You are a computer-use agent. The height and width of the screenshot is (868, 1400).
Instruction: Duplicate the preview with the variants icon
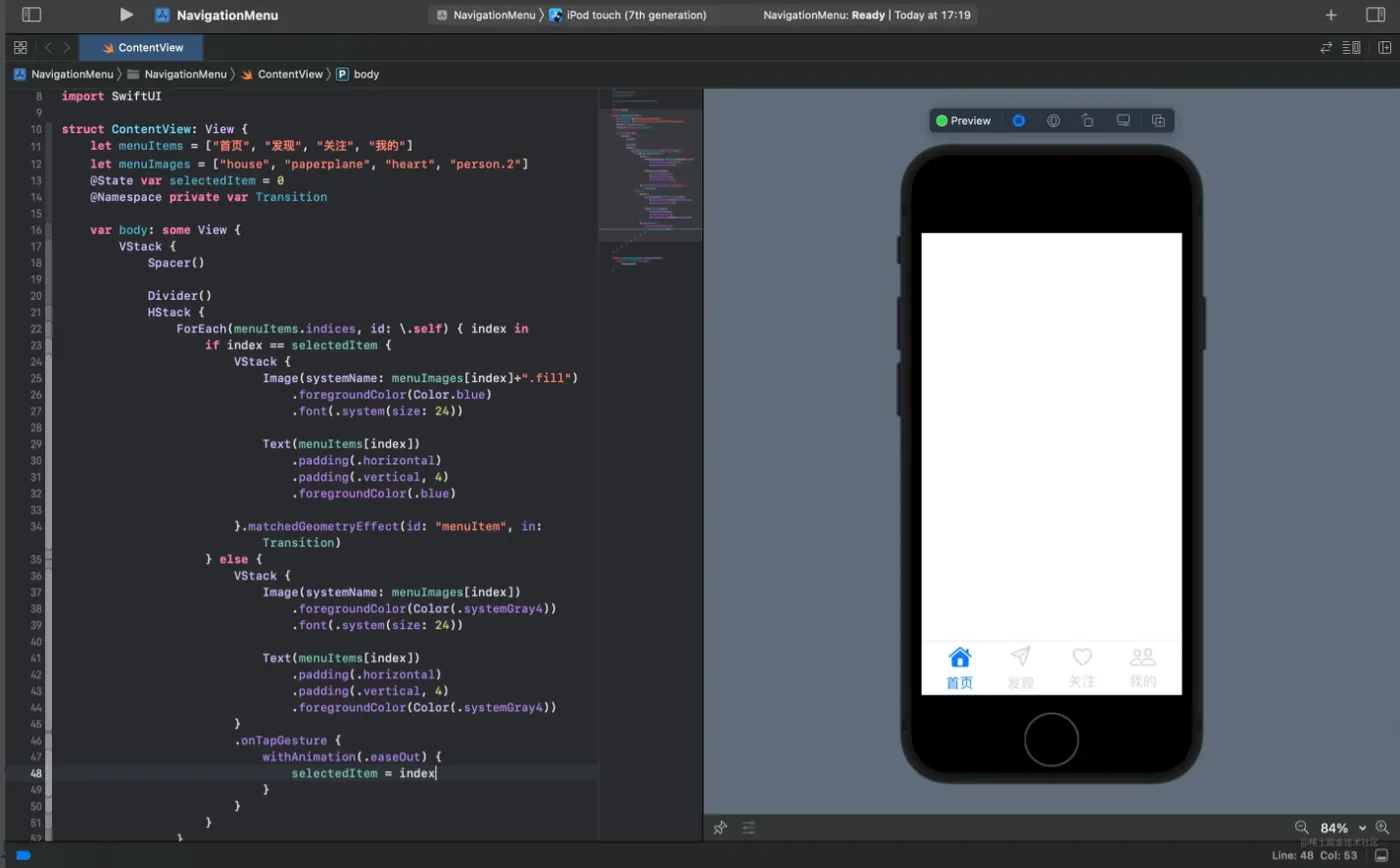pyautogui.click(x=1158, y=121)
